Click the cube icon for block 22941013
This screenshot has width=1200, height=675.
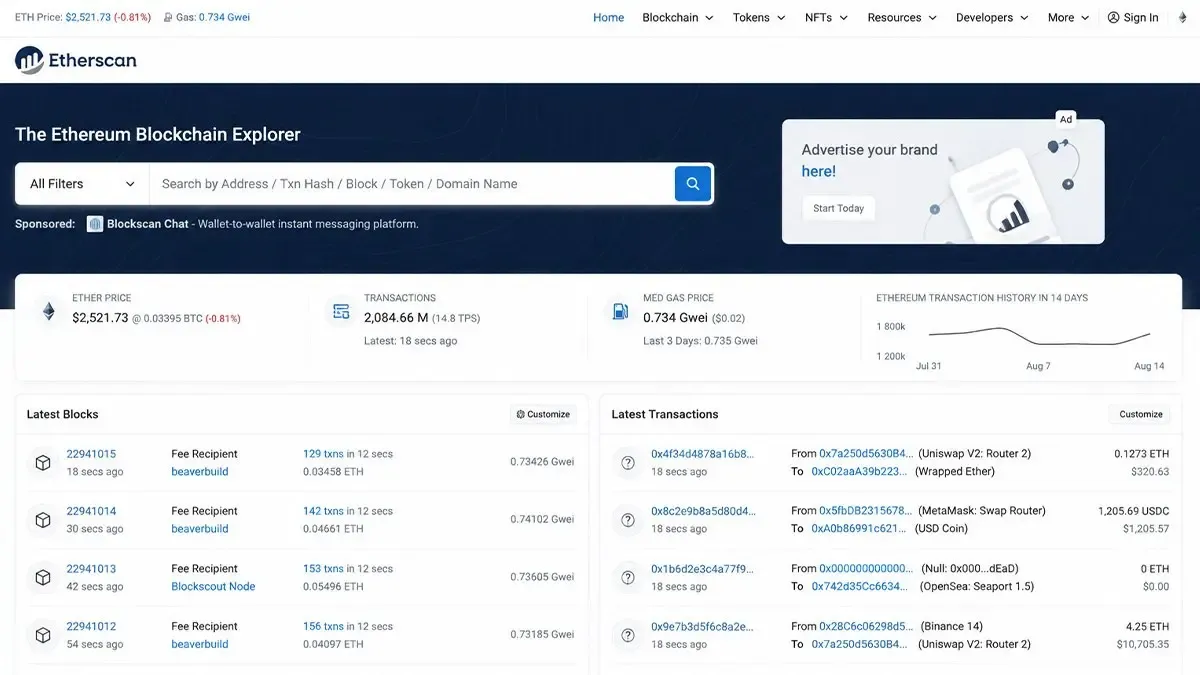pyautogui.click(x=43, y=578)
